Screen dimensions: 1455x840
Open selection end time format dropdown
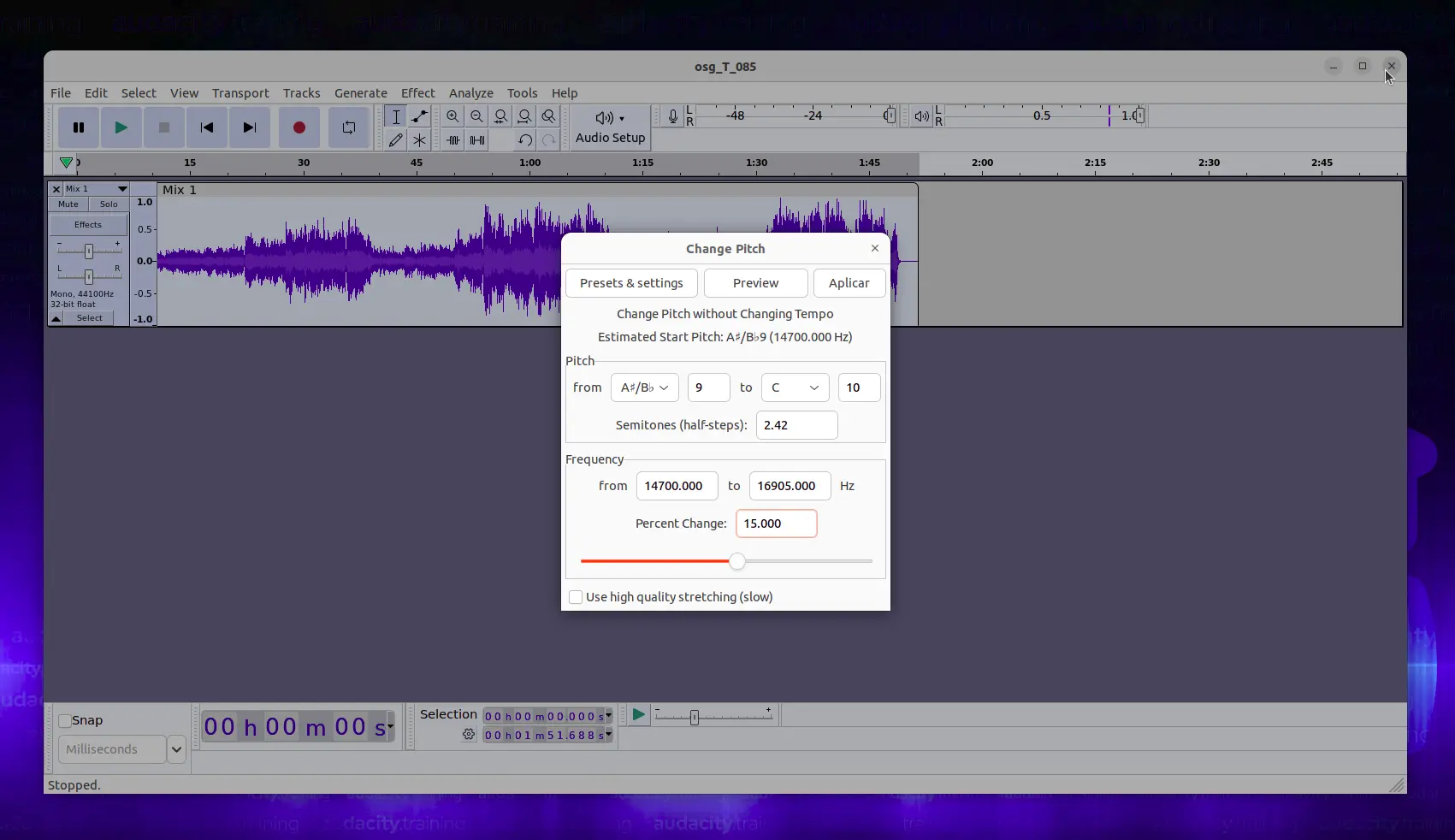coord(609,735)
